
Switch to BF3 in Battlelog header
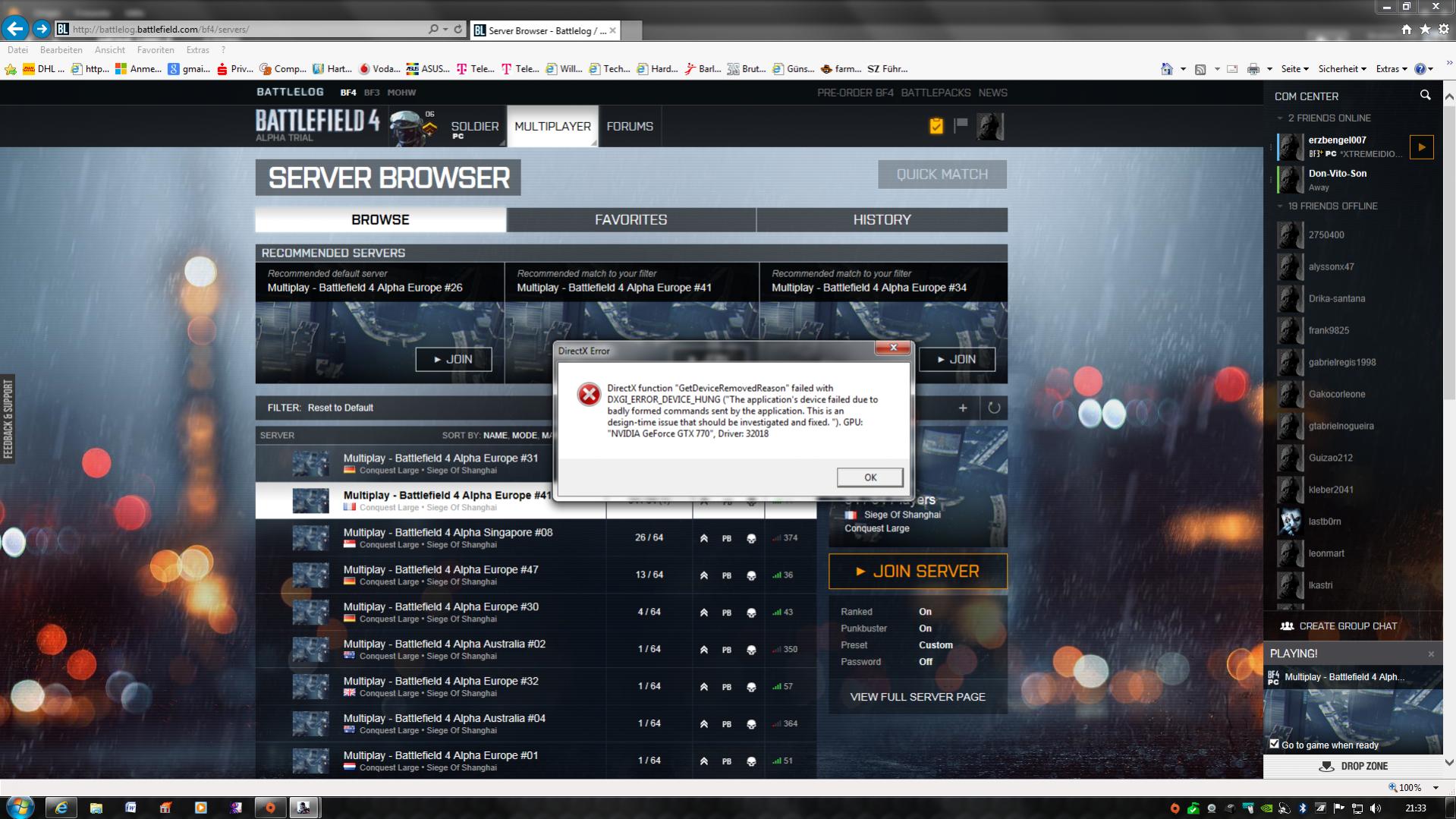(371, 93)
